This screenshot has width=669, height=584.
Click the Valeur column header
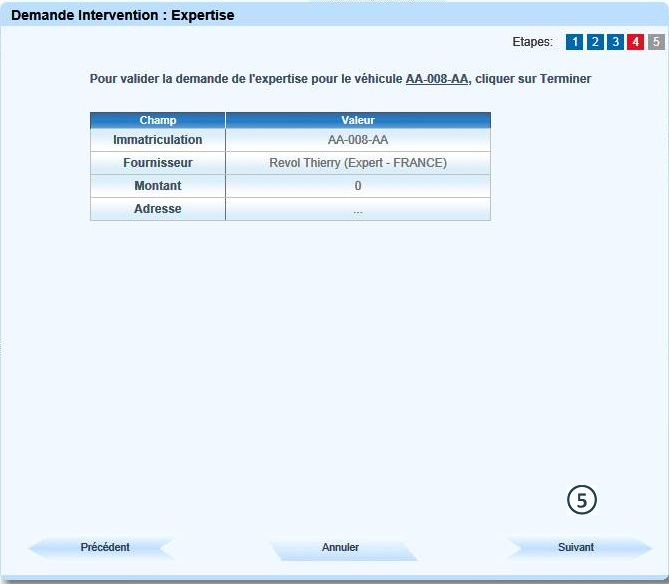358,120
